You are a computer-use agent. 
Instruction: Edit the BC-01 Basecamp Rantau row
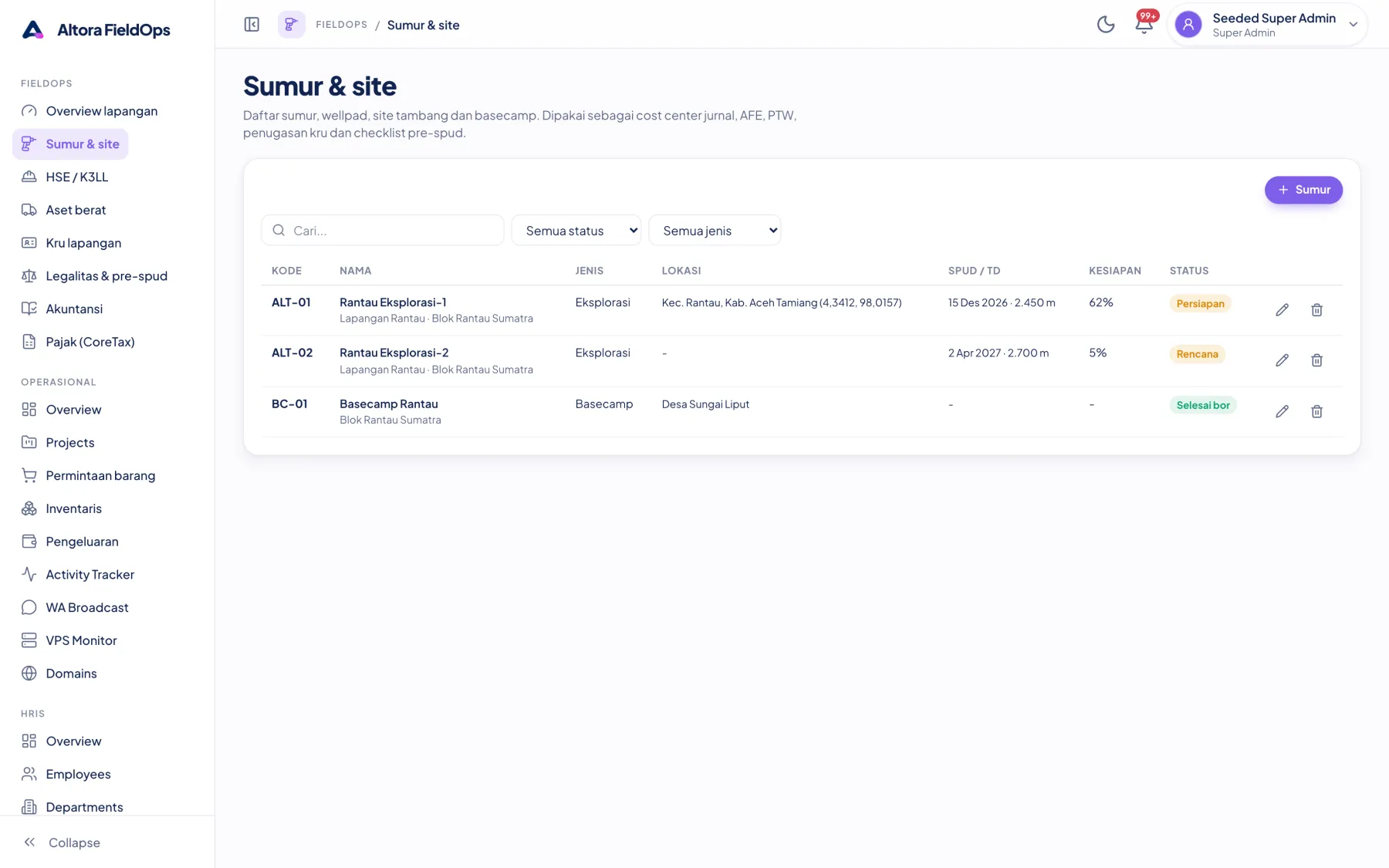[1282, 411]
